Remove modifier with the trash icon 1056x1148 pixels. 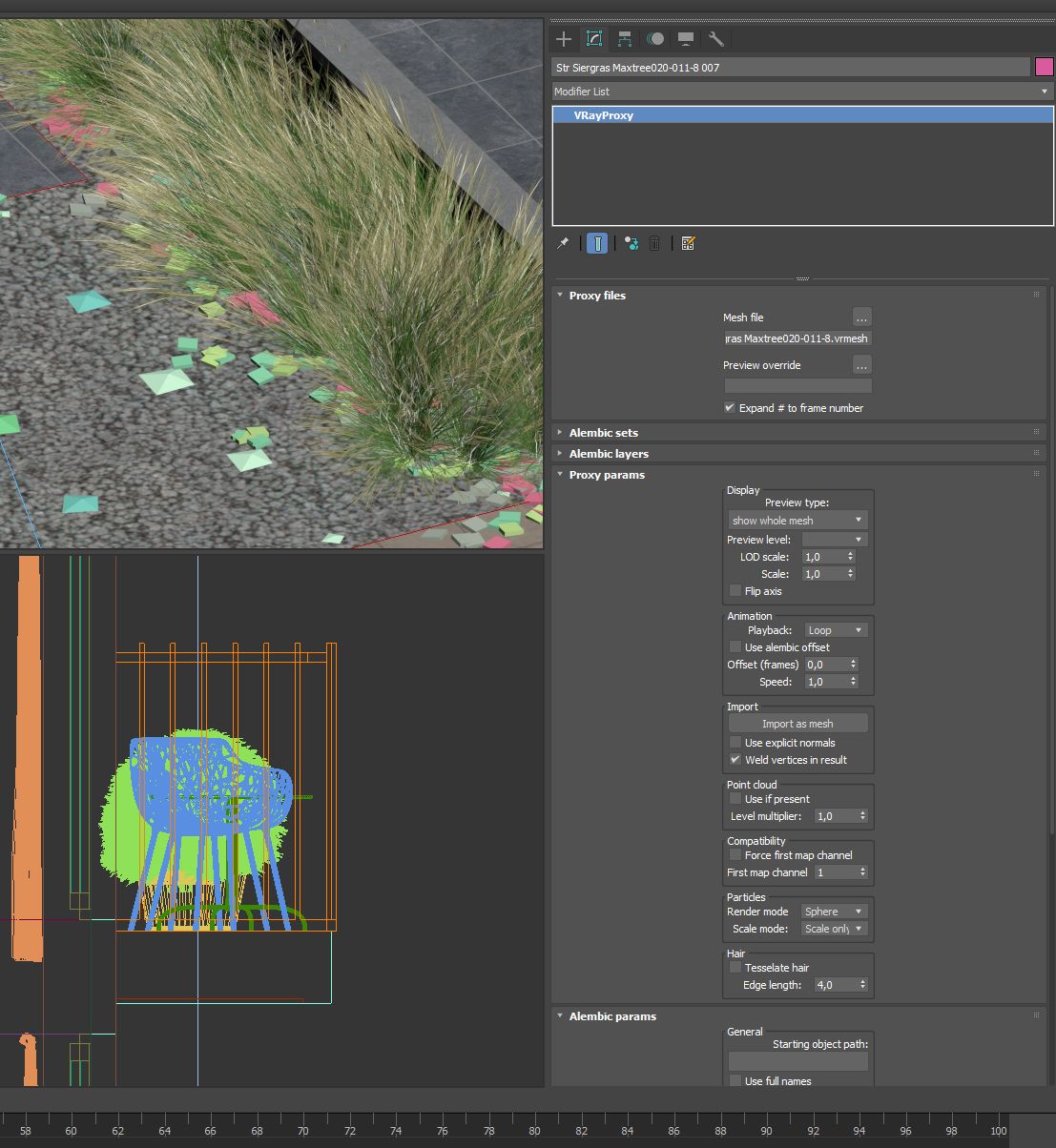click(654, 243)
